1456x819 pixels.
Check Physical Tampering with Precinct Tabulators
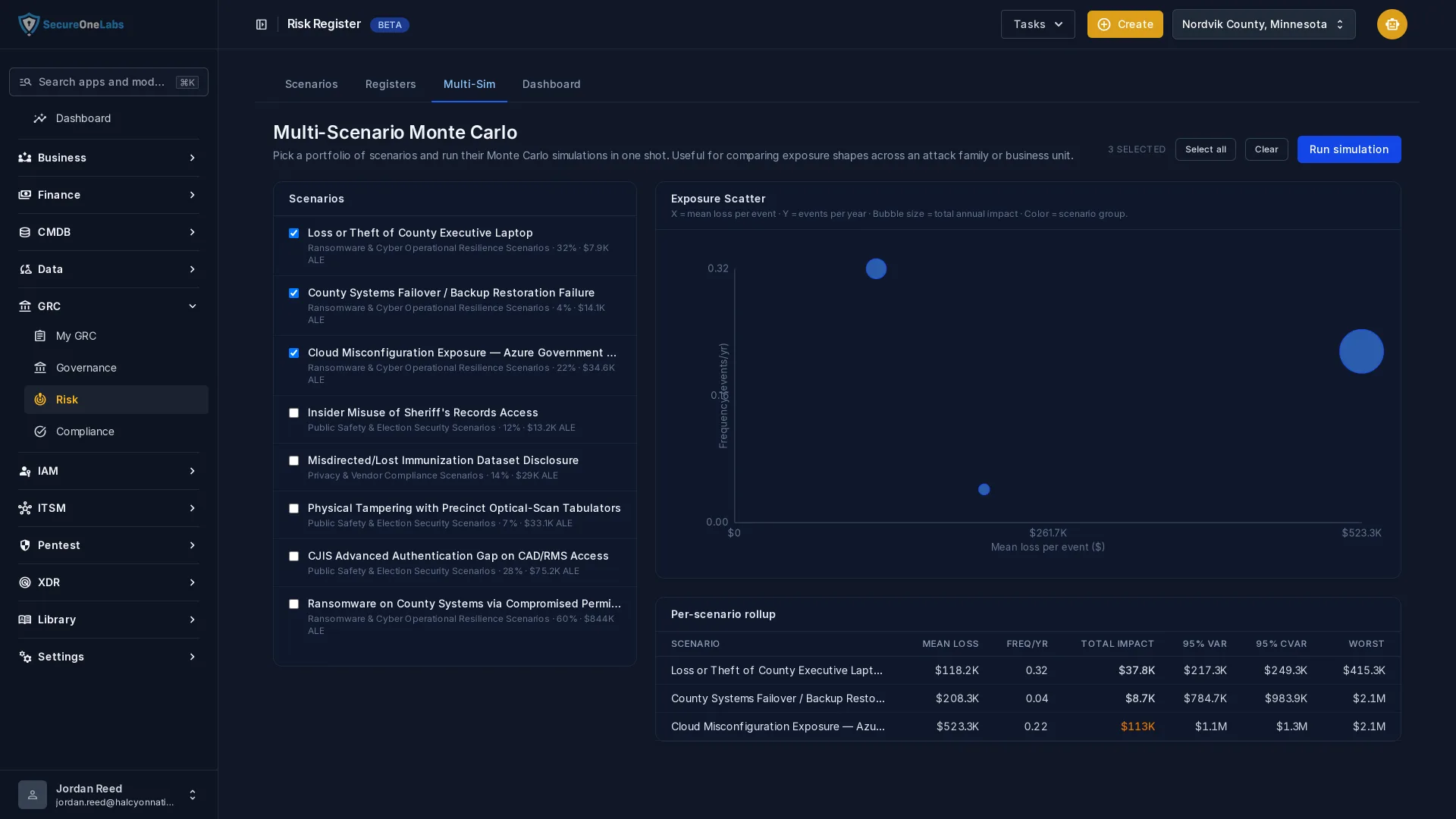tap(293, 508)
